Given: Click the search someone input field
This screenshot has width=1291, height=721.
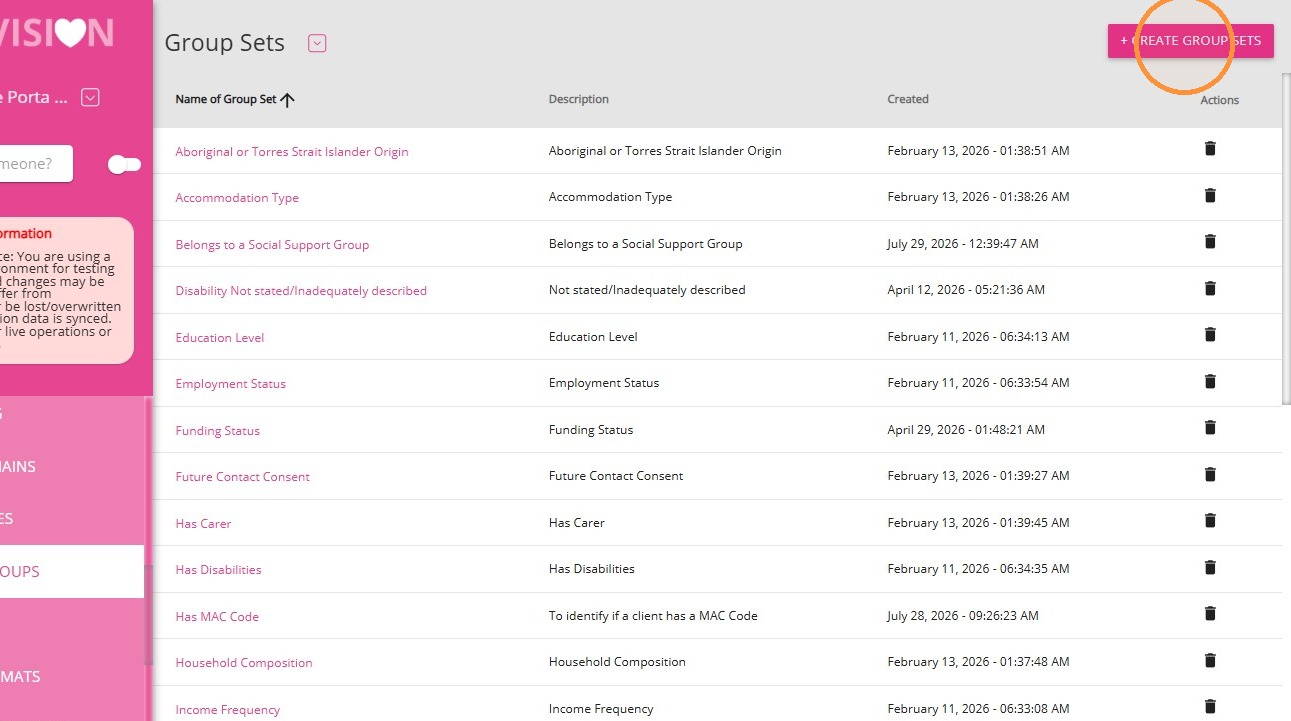Looking at the screenshot, I should pos(36,164).
